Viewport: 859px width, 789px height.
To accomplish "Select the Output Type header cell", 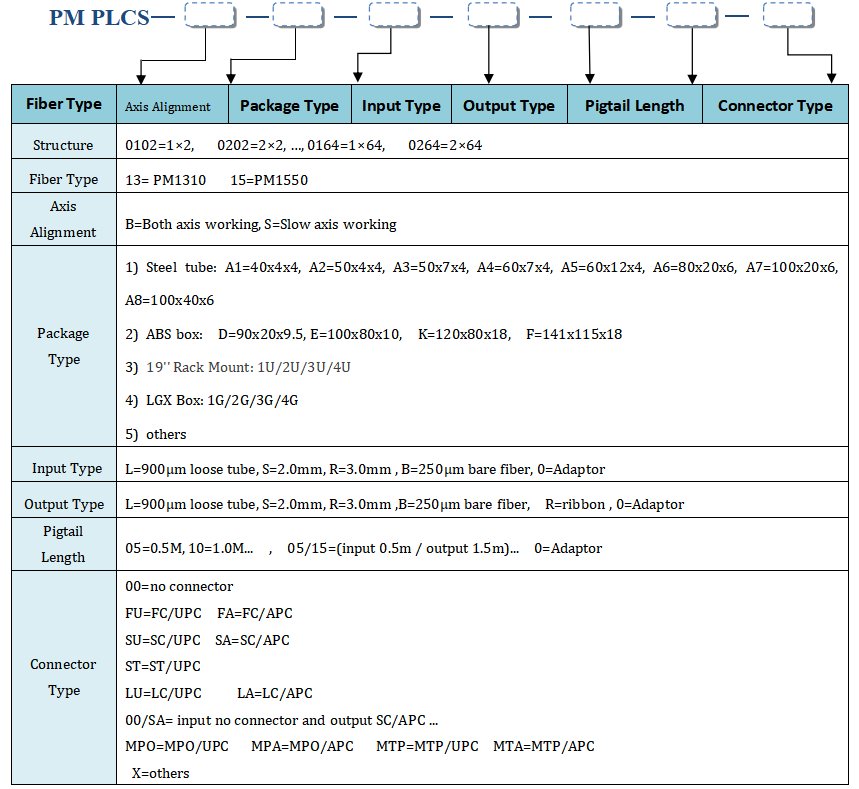I will (x=509, y=105).
